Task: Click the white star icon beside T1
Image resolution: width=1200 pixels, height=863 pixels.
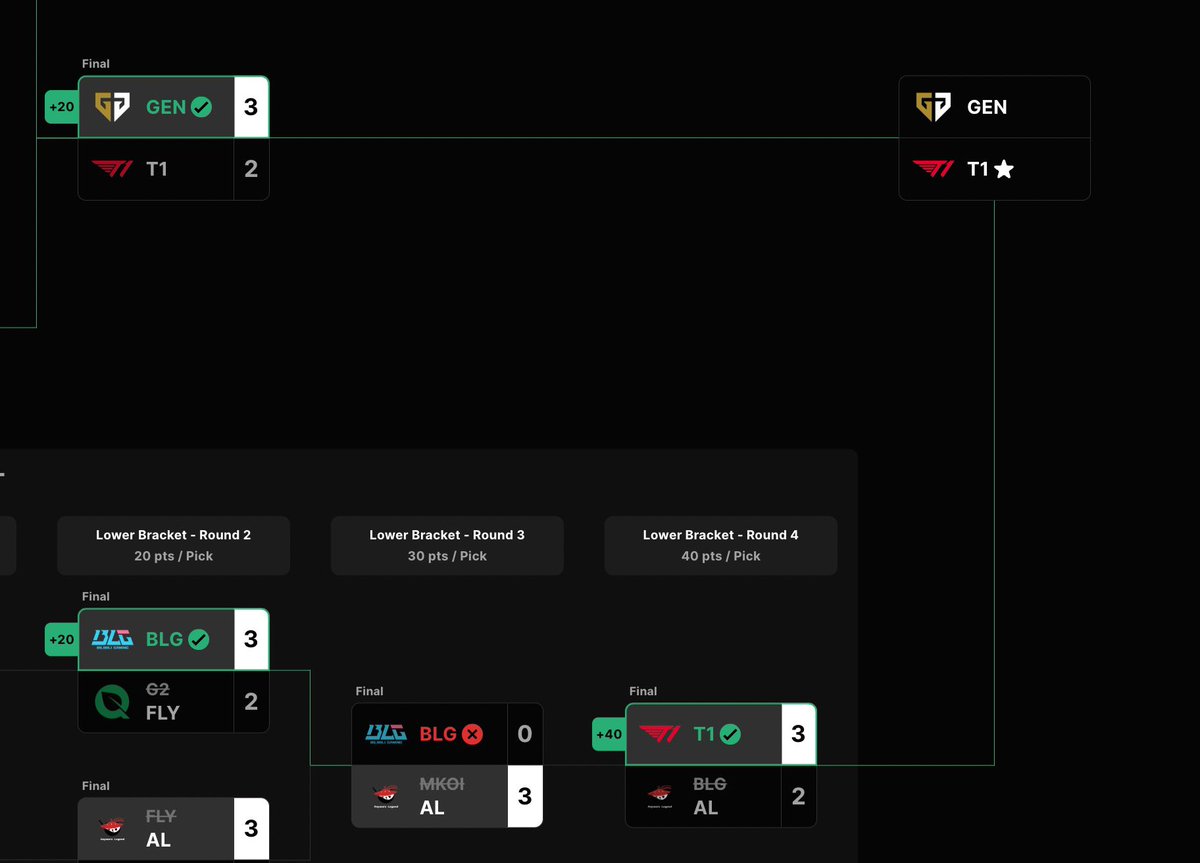Action: (1004, 169)
